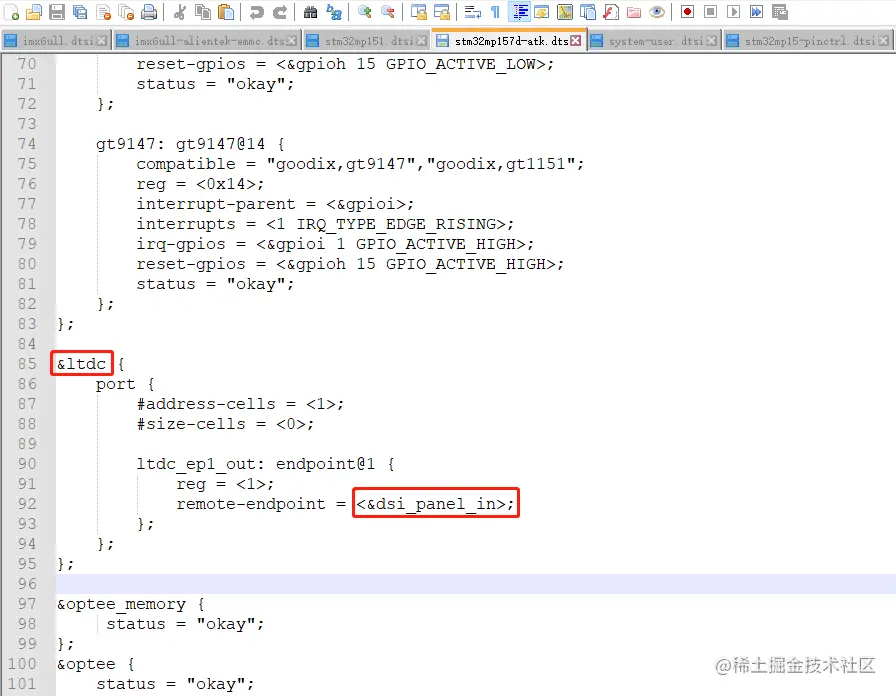
Task: Click the Save recorded macro icon
Action: [x=780, y=11]
